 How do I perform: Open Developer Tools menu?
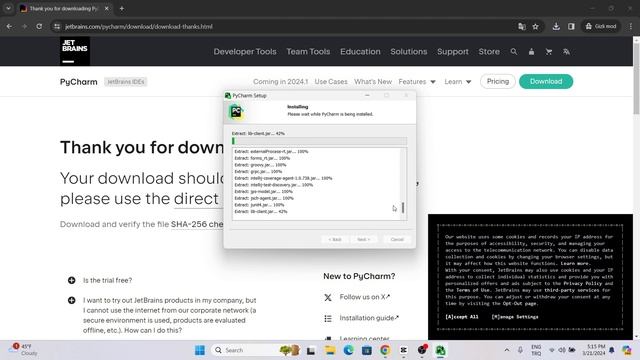click(x=245, y=51)
